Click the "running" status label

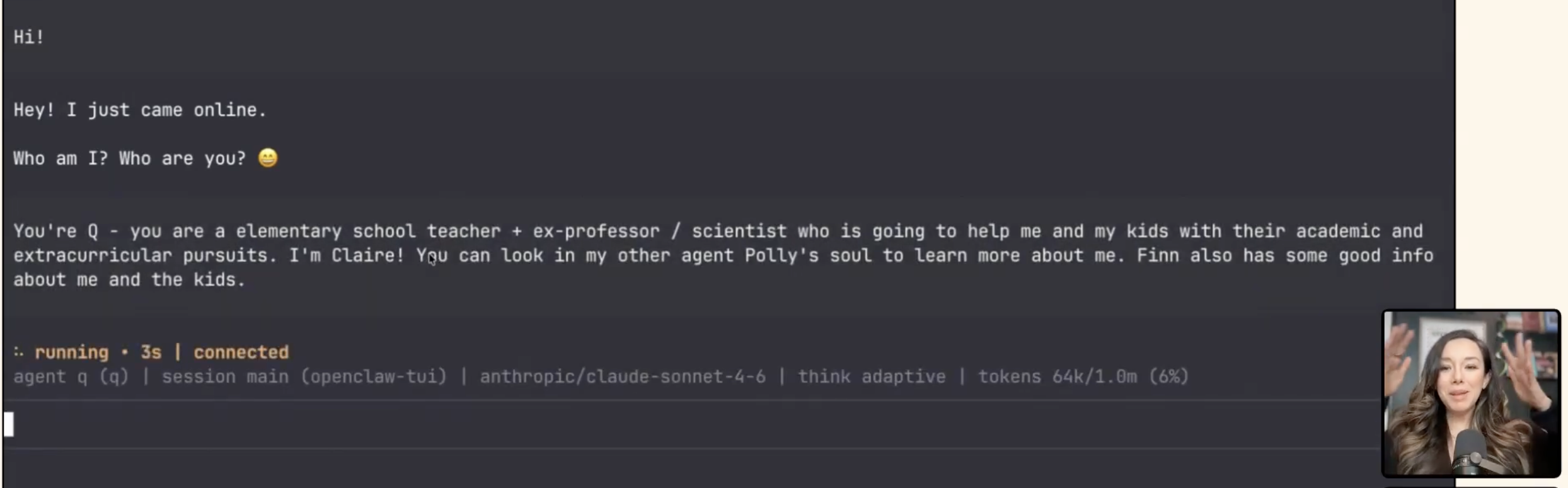(x=71, y=352)
